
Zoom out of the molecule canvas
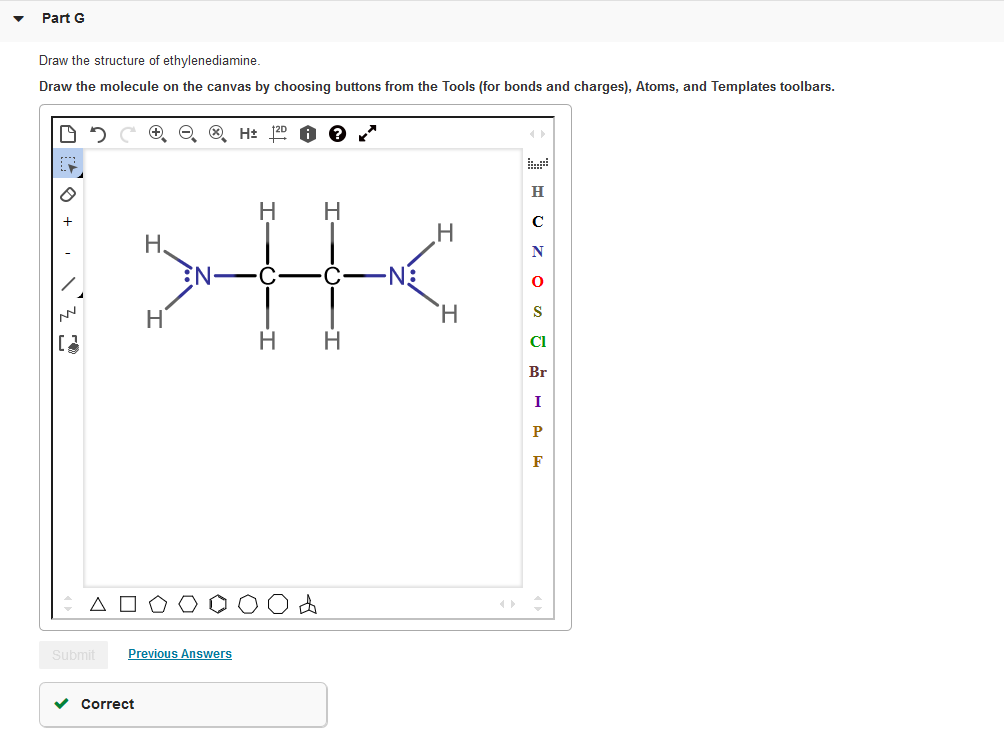[188, 133]
